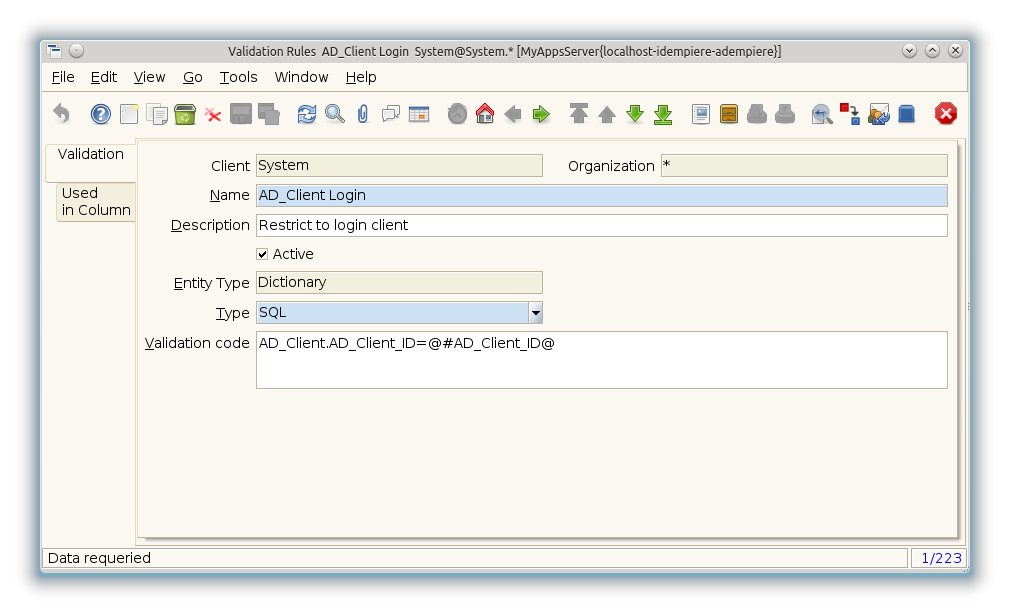Click the Requery refresh icon

coord(307,114)
